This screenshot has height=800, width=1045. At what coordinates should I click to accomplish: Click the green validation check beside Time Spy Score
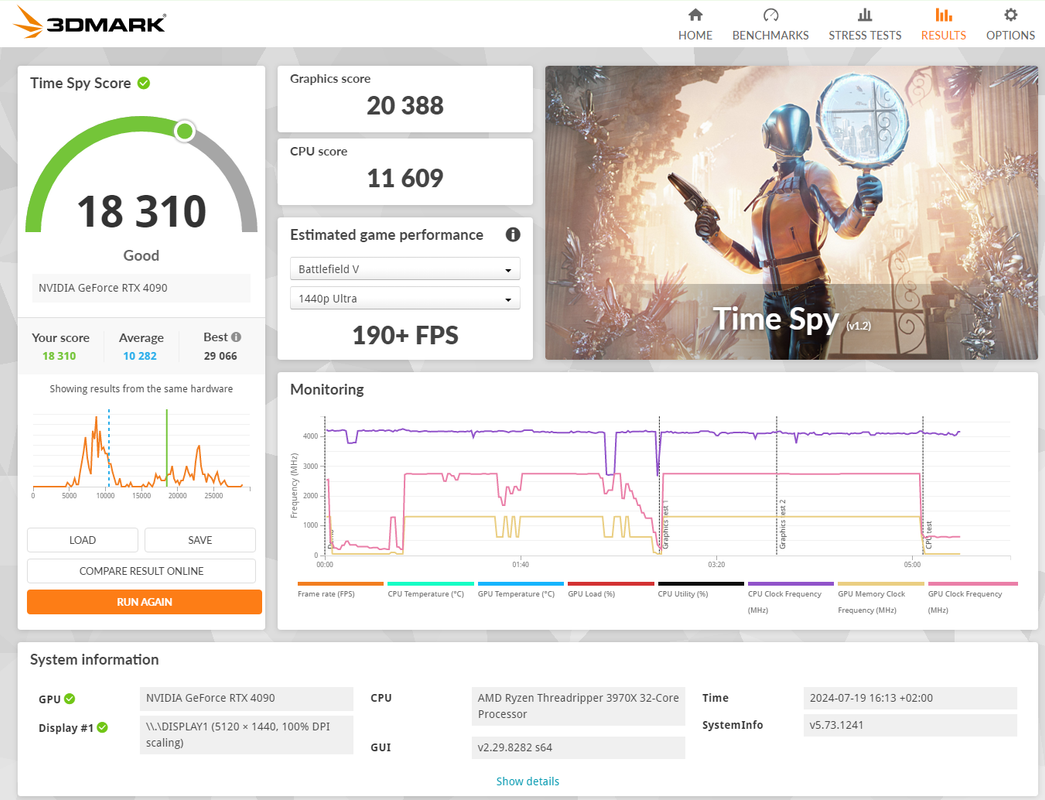coord(144,83)
